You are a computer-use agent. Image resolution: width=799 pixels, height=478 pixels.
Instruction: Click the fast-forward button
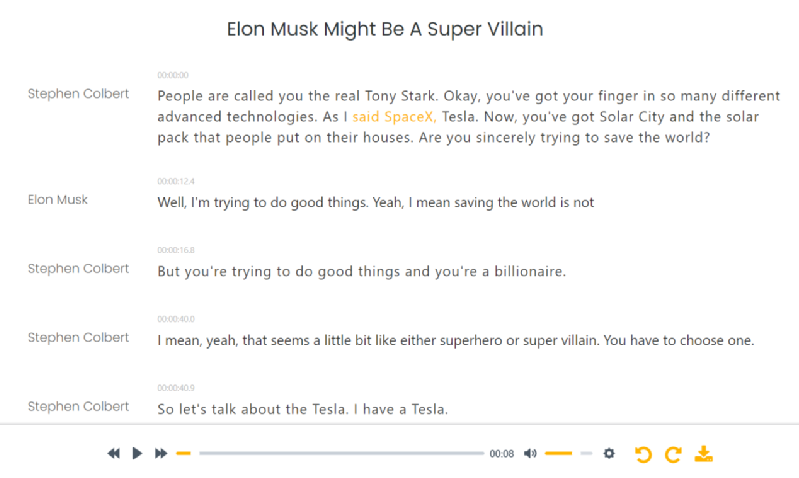tap(160, 454)
